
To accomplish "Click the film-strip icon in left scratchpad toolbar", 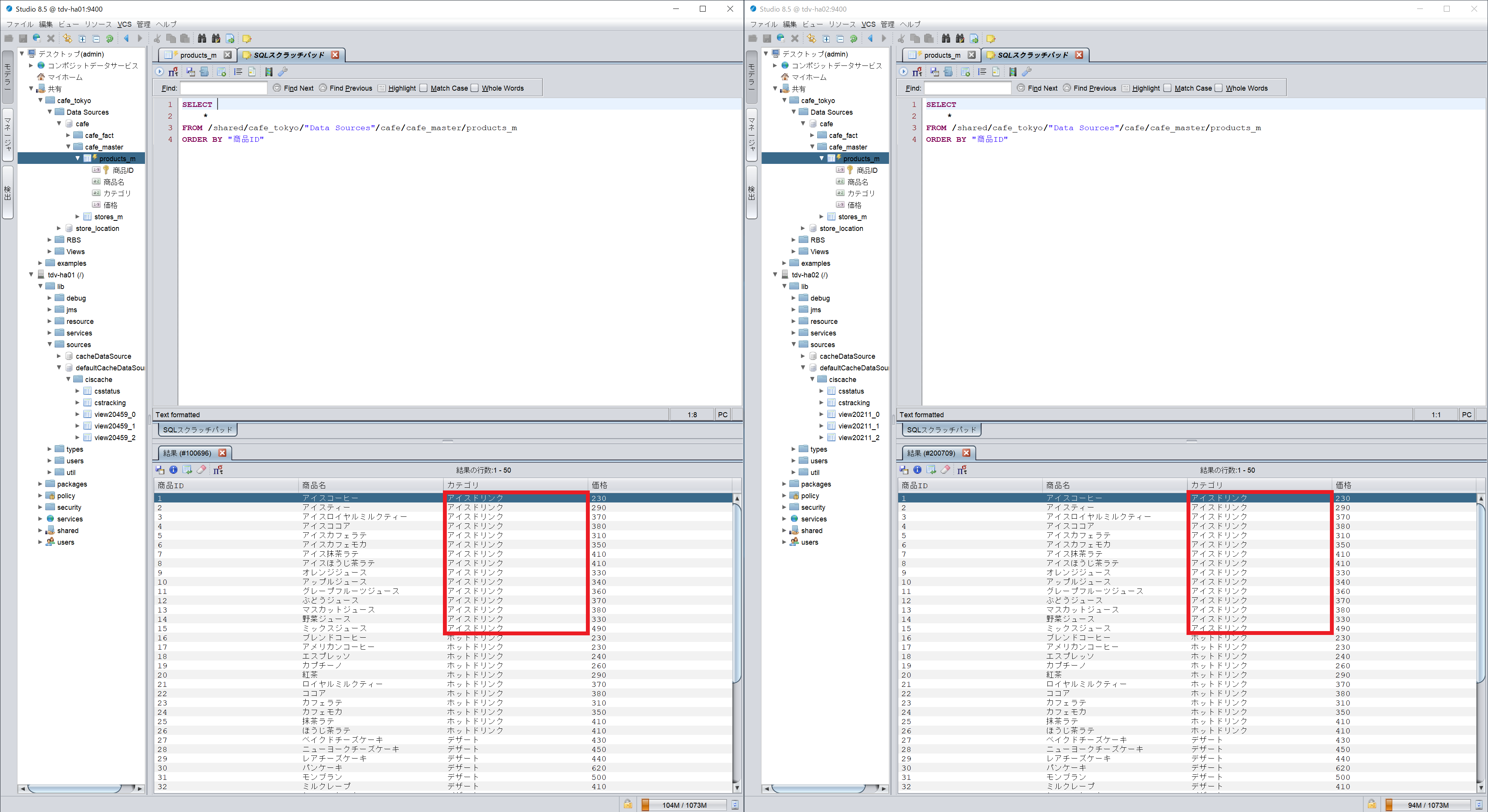I will [x=269, y=72].
